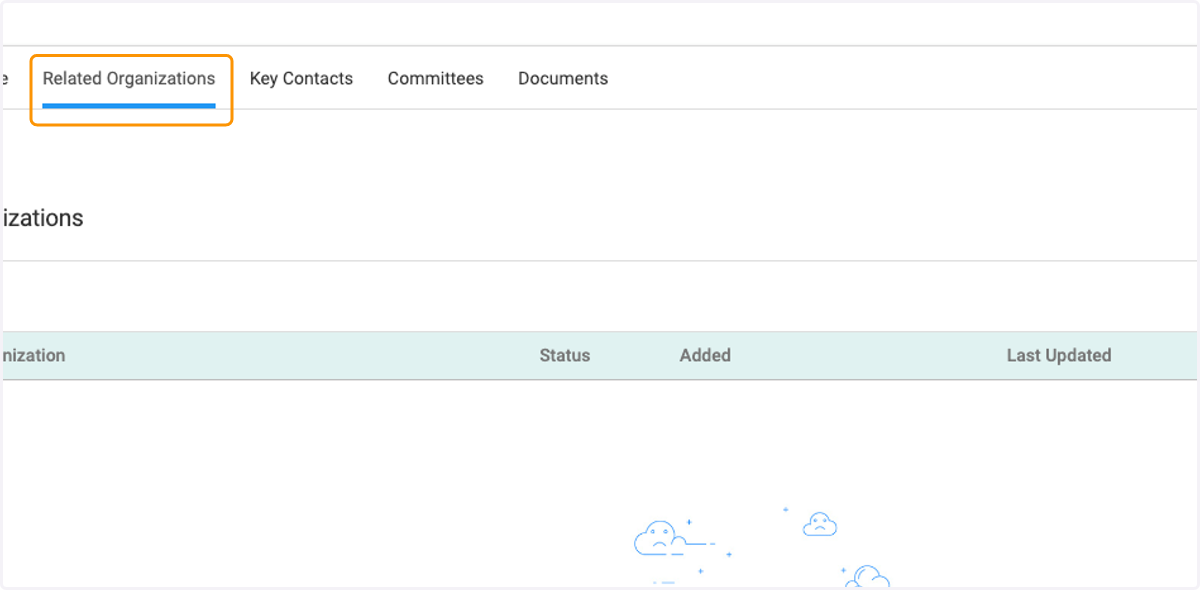Click the Last Updated column header
The image size is (1200, 590).
coord(1059,355)
